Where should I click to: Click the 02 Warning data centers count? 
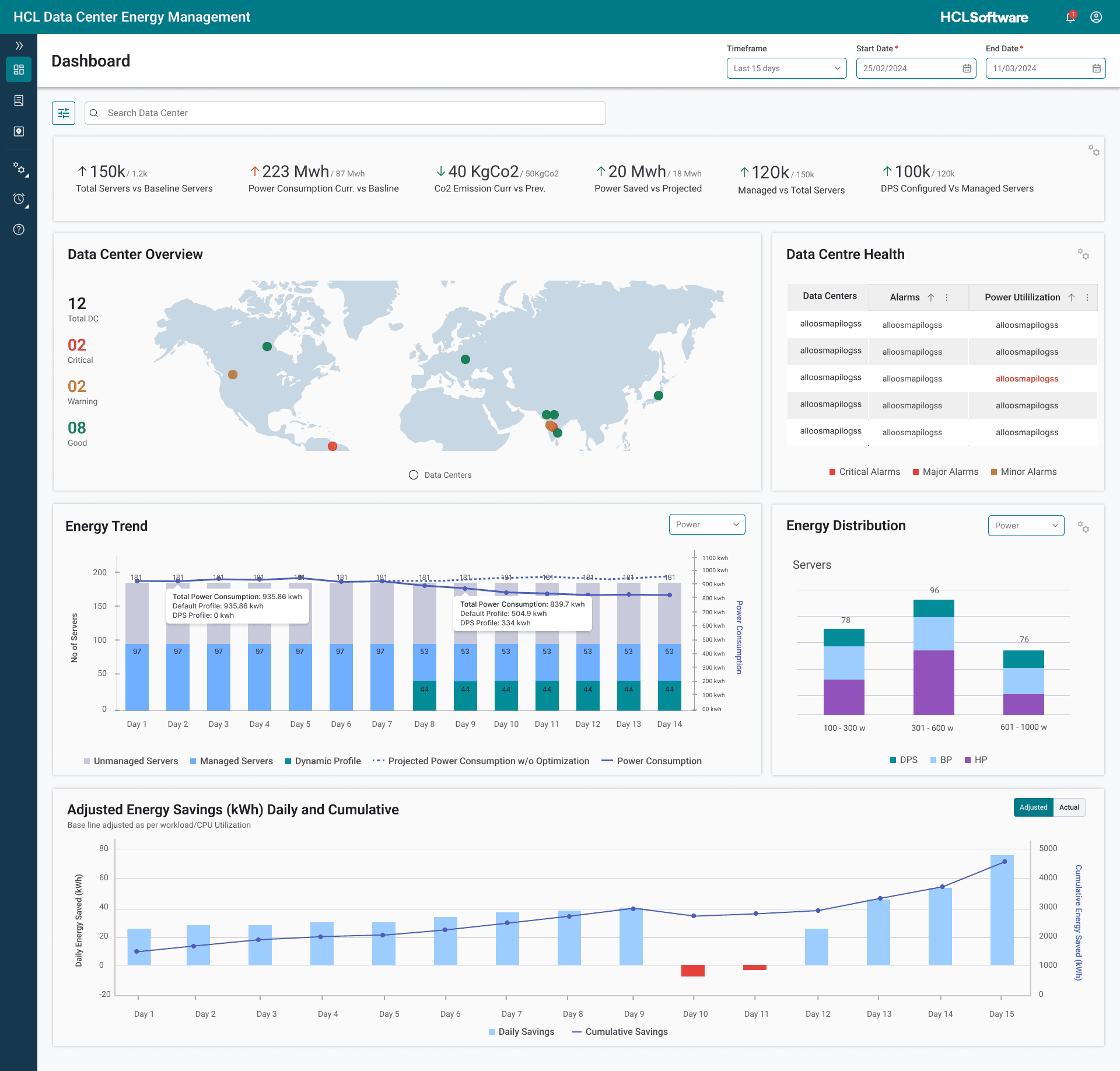point(77,386)
